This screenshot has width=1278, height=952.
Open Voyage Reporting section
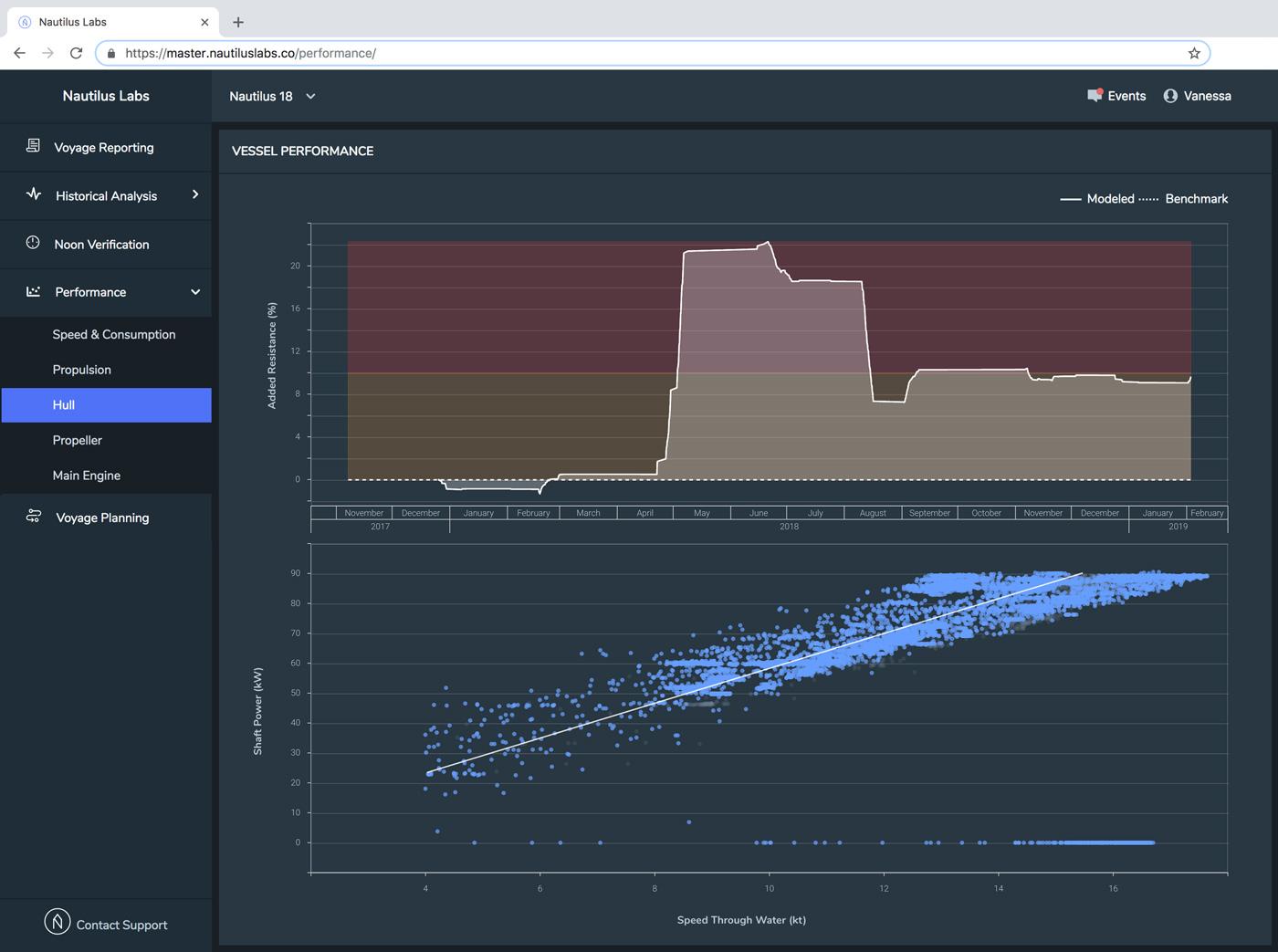pos(106,147)
